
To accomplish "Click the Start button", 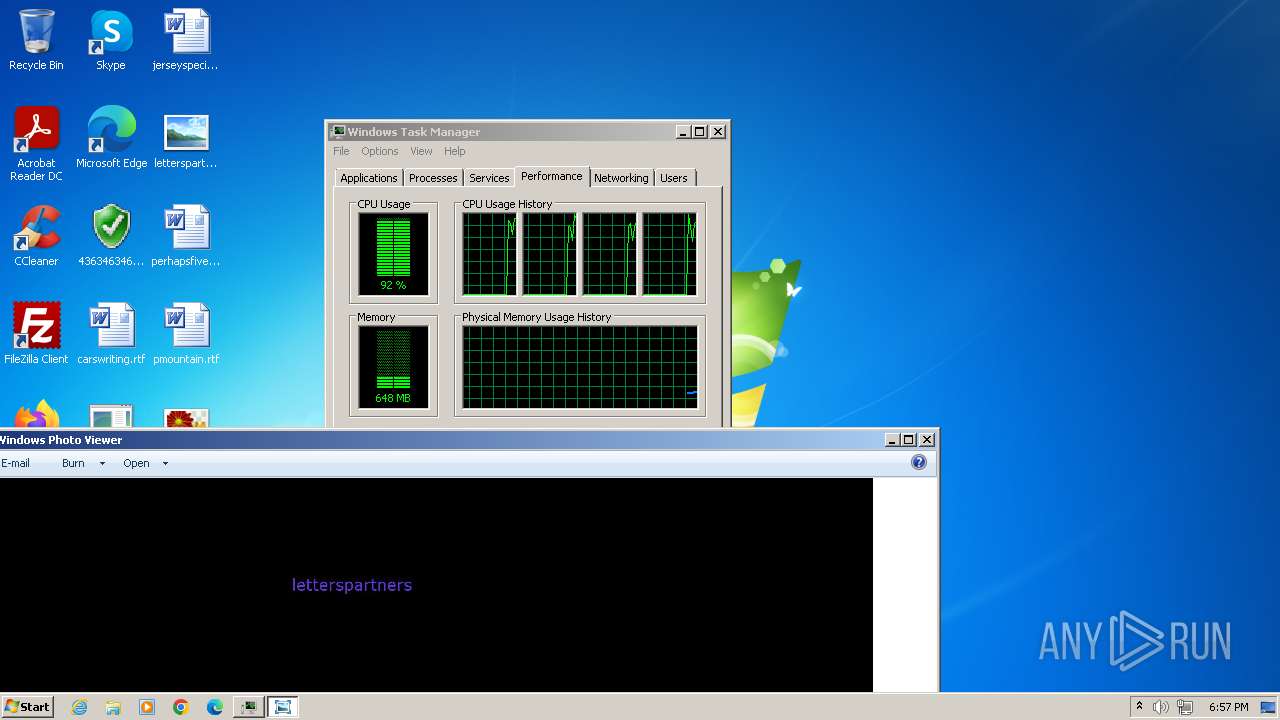I will [x=27, y=707].
